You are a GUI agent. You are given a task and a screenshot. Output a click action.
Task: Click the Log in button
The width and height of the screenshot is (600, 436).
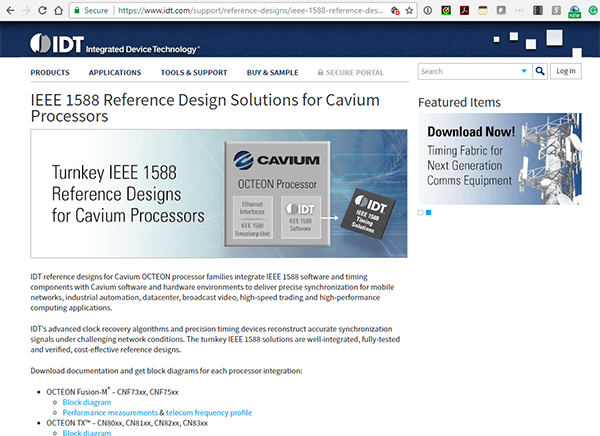tap(566, 71)
